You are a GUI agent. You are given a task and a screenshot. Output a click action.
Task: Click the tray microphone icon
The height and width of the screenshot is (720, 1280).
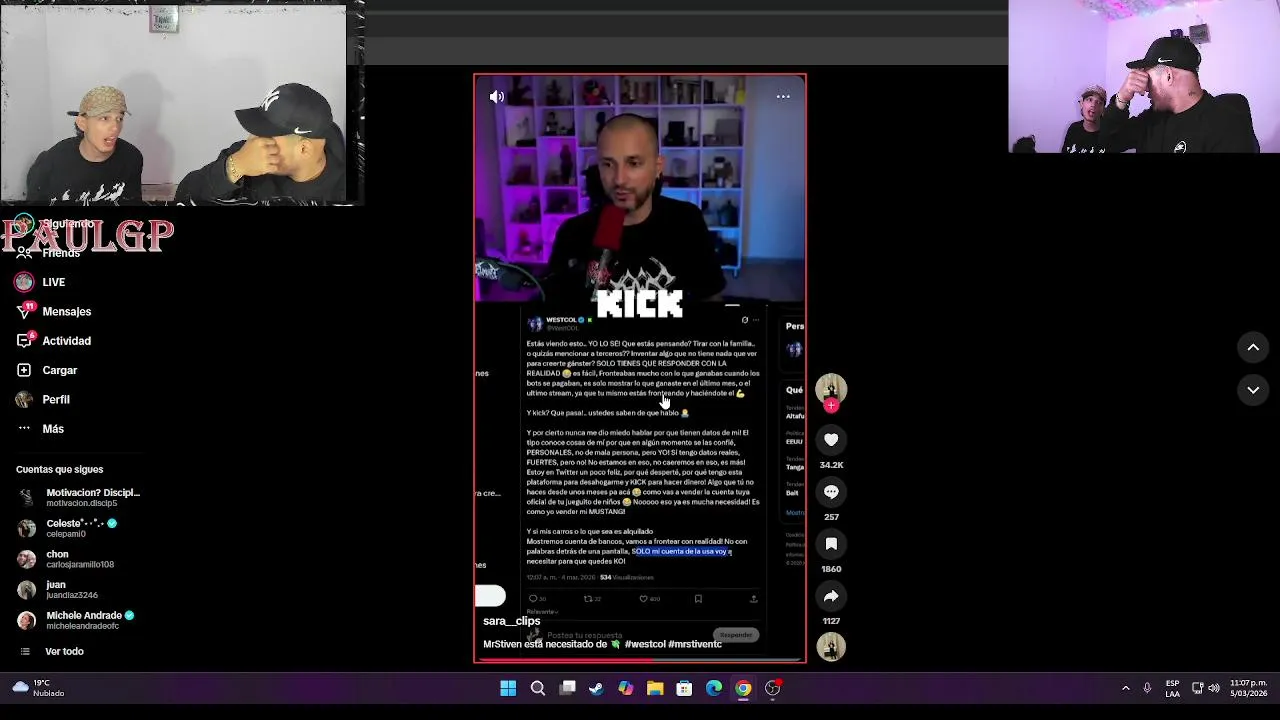tap(1147, 688)
